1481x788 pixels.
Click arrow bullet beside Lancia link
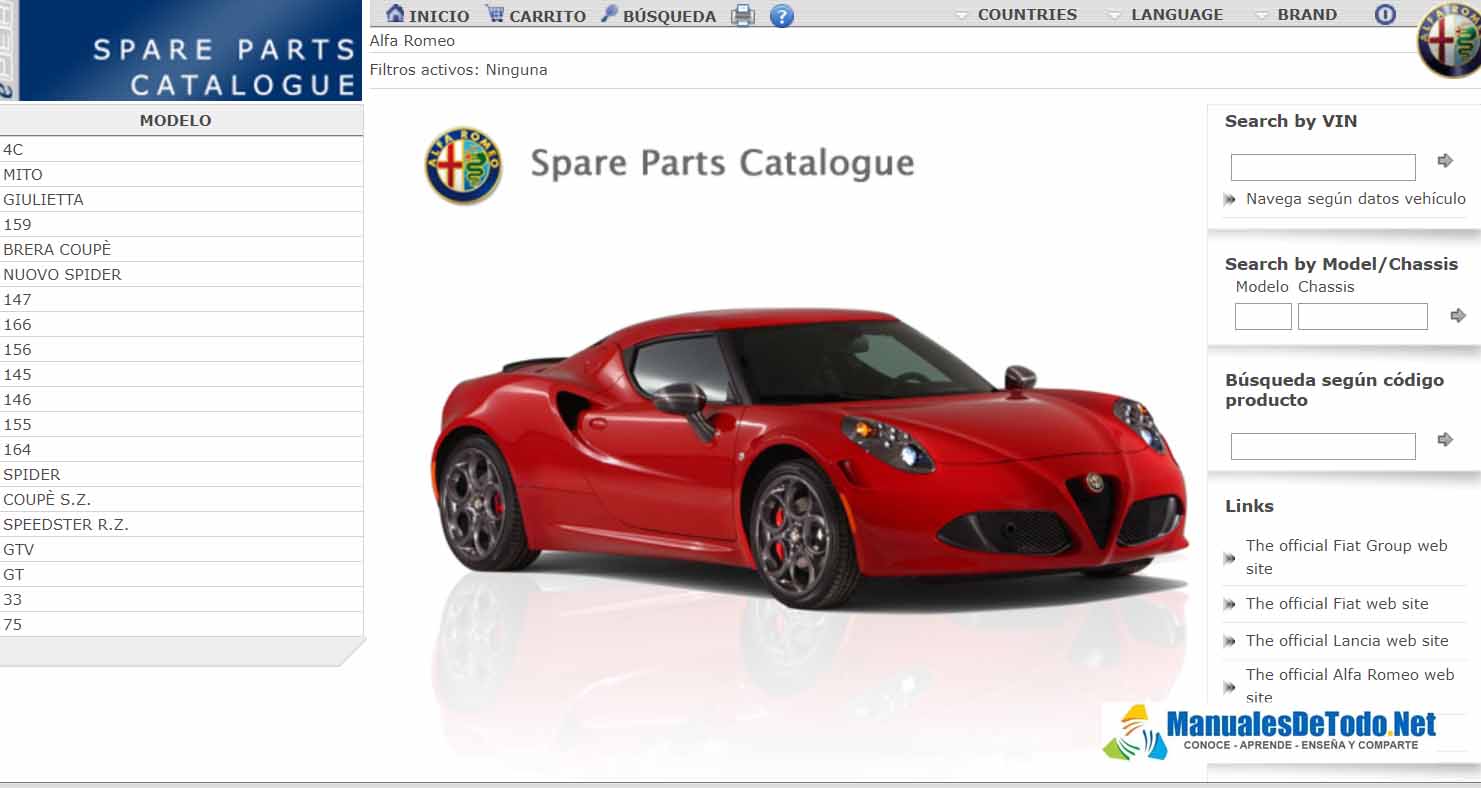1230,642
